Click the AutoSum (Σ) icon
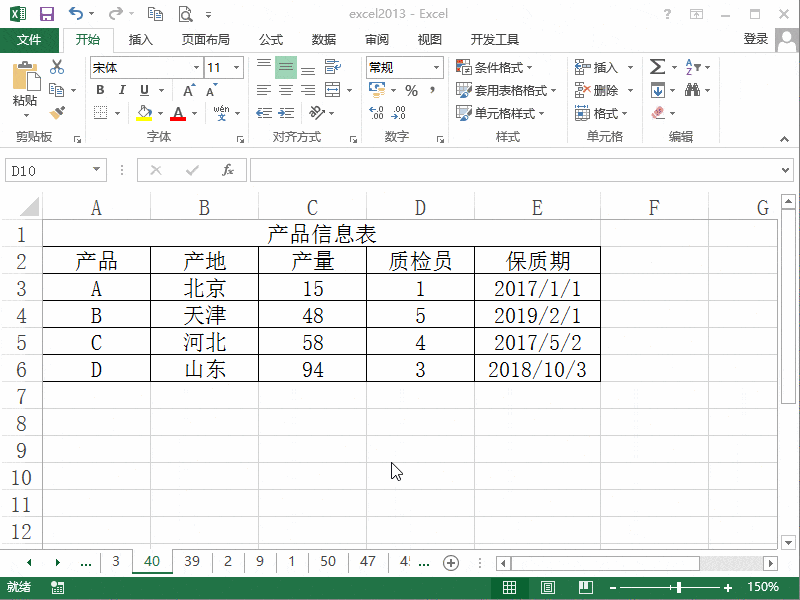 (x=655, y=65)
